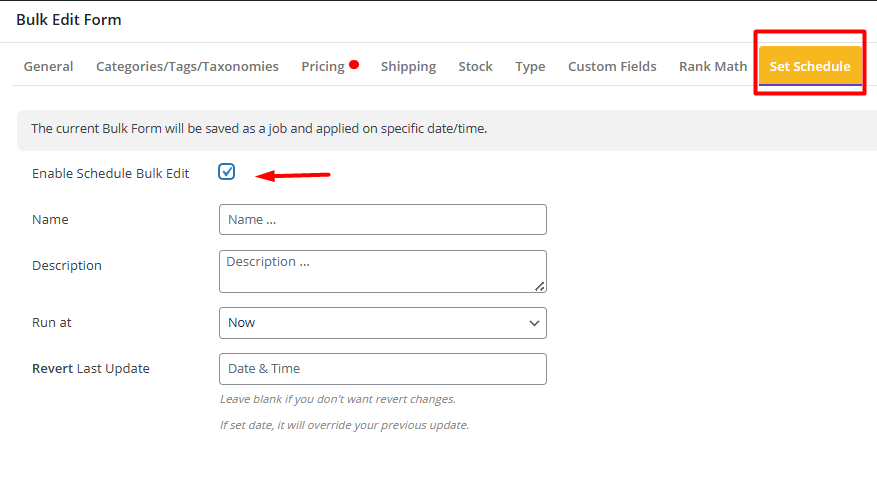Open the Categories/Tags/Taxonomies tab

coord(187,67)
